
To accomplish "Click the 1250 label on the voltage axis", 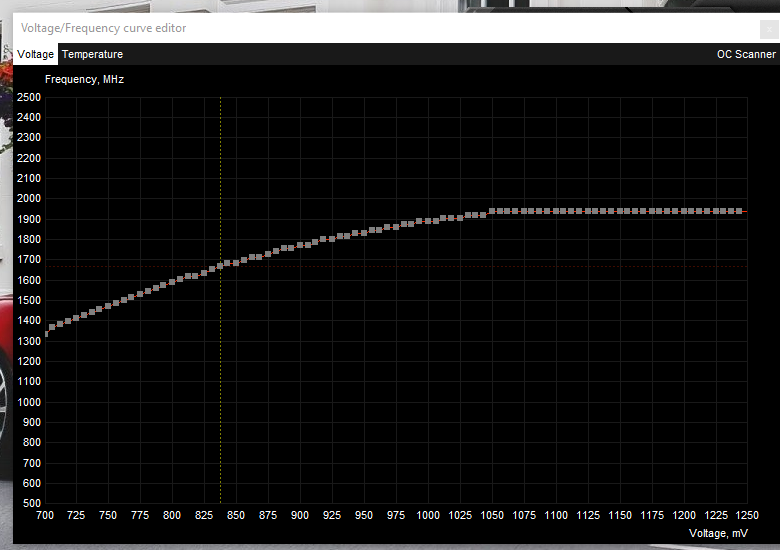I will point(747,516).
